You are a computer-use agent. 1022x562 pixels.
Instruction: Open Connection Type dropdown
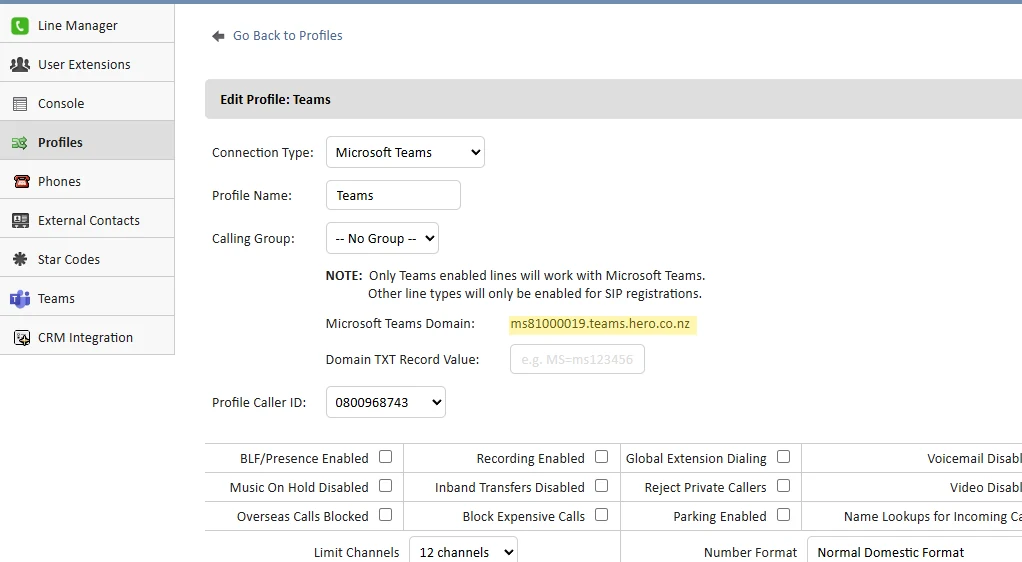point(405,153)
